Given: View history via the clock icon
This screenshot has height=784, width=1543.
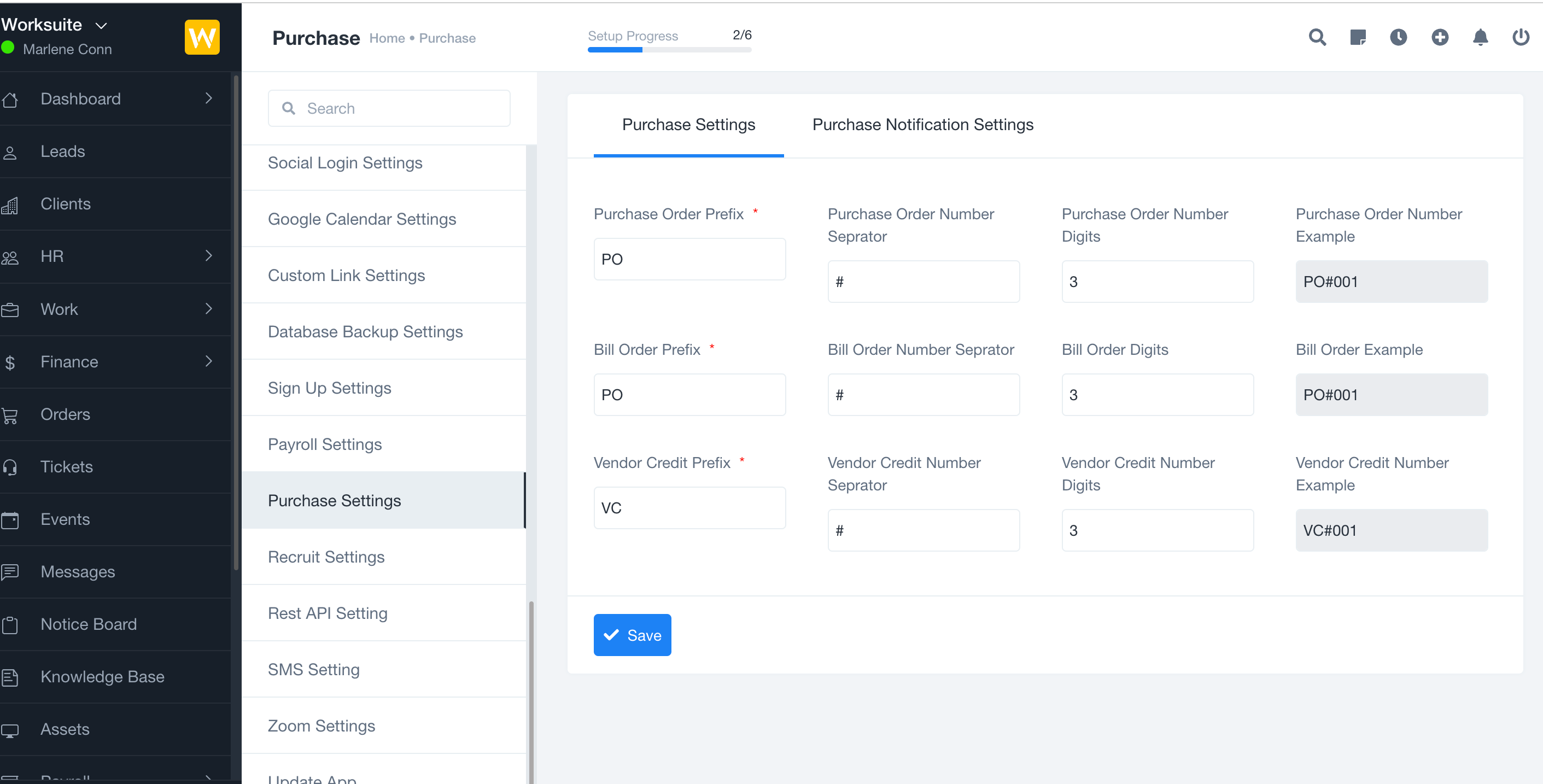Looking at the screenshot, I should pyautogui.click(x=1399, y=37).
